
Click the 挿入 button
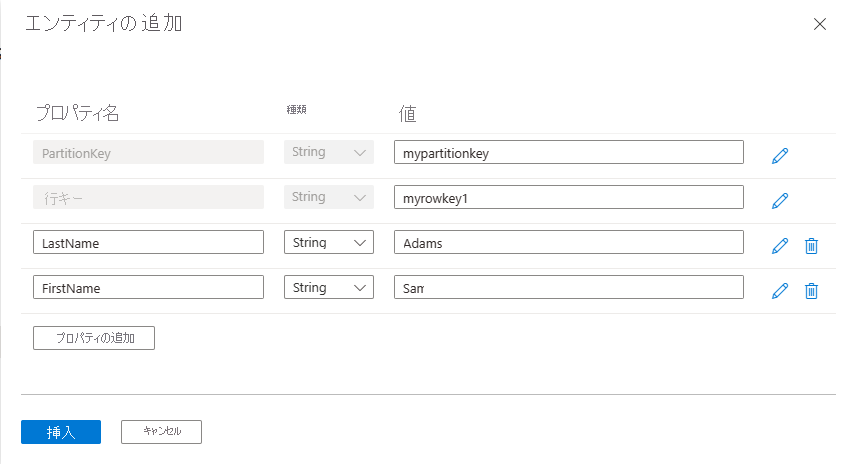[x=61, y=432]
